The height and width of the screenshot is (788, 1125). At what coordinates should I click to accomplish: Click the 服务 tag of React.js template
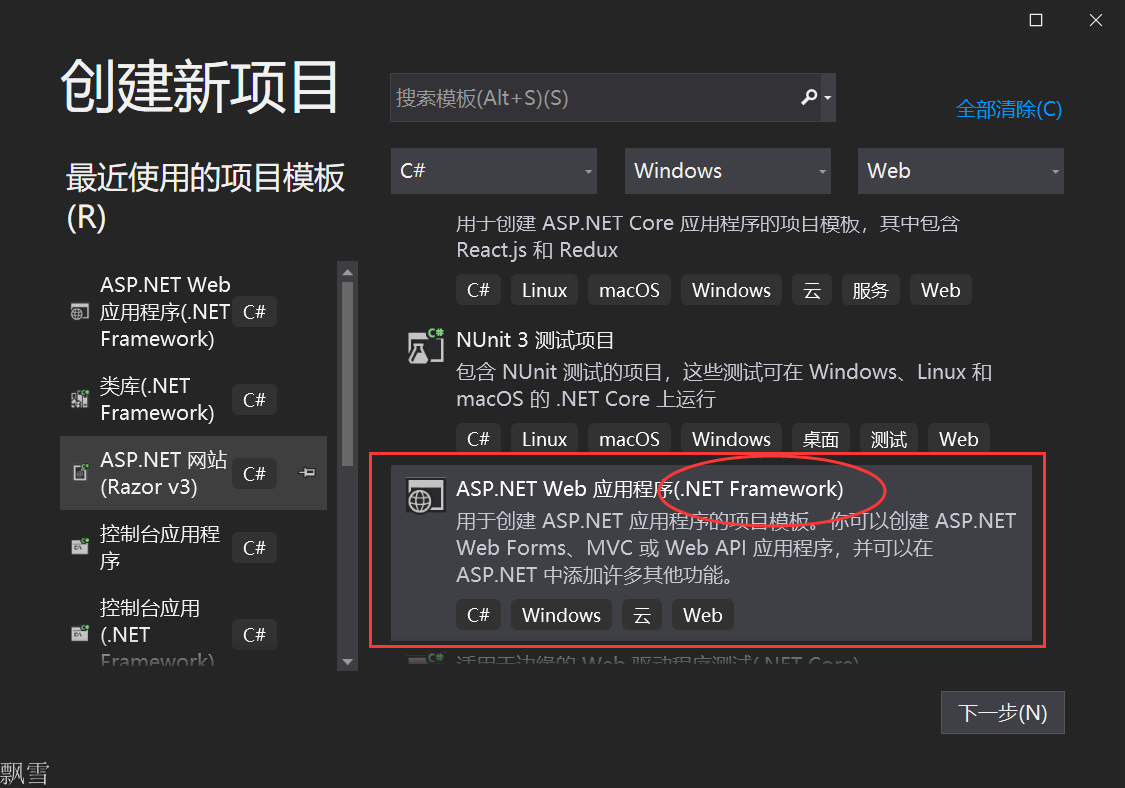click(x=870, y=290)
